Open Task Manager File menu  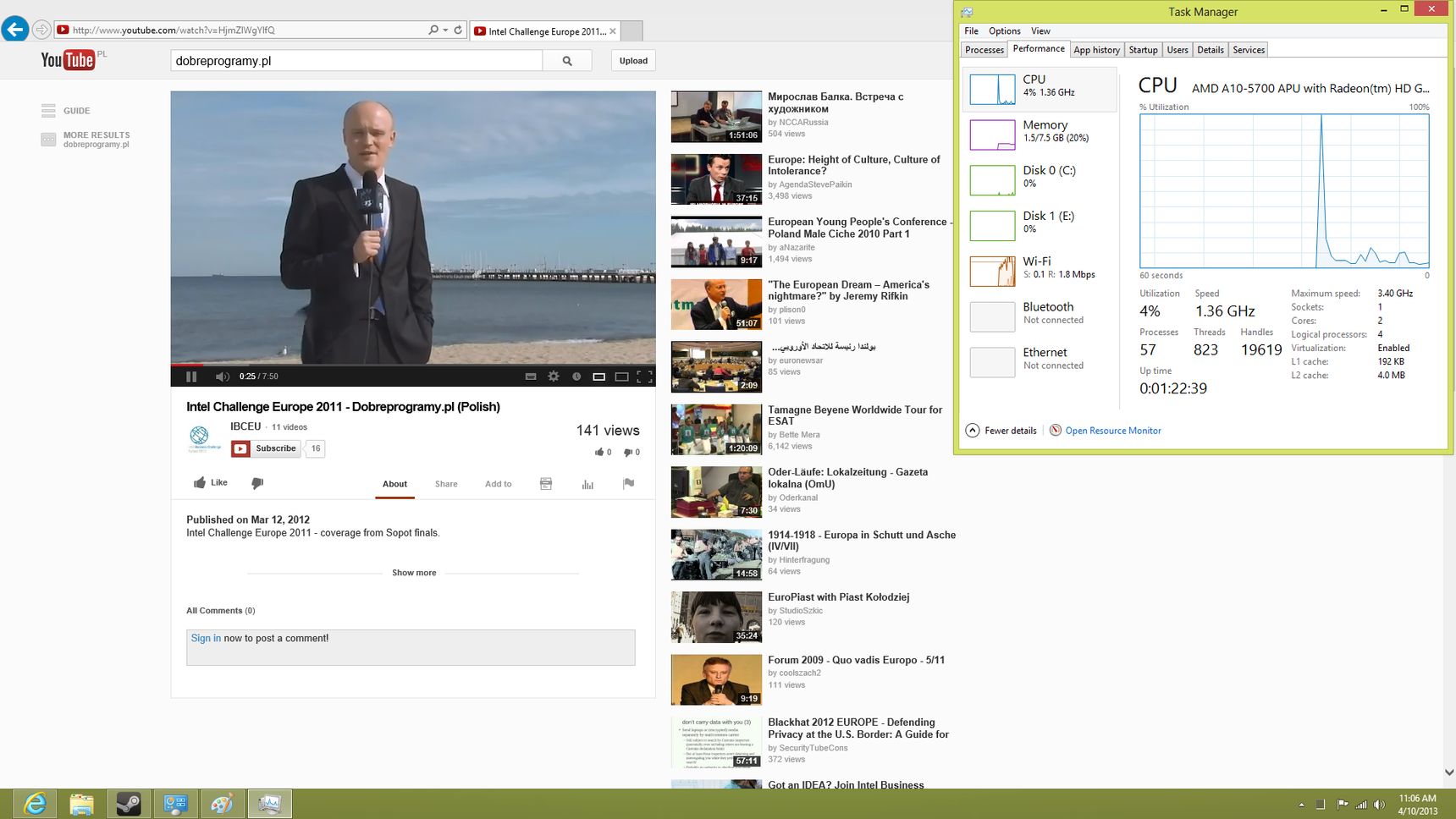[971, 31]
